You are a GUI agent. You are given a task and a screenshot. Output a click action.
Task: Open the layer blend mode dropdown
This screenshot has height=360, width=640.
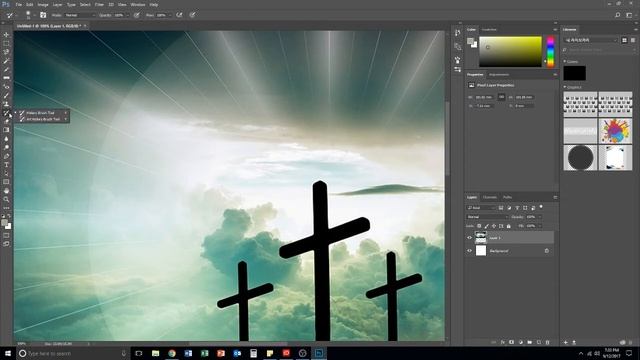click(487, 217)
